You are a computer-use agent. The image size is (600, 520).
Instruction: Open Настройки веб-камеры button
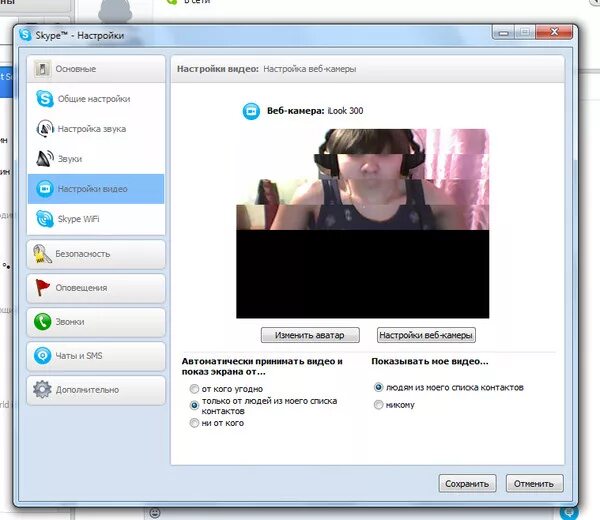coord(426,335)
